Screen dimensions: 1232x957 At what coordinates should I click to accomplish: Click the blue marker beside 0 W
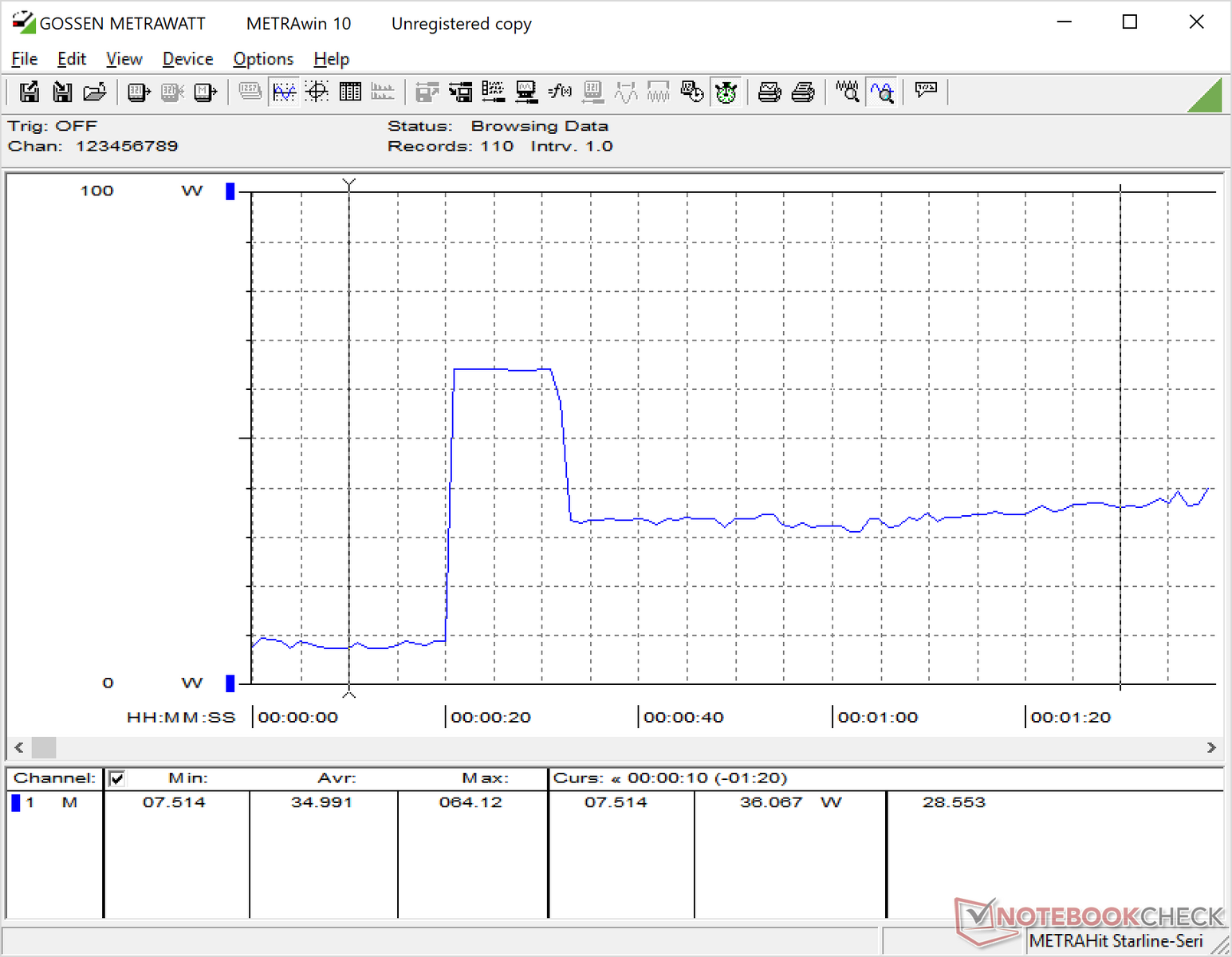pos(230,683)
